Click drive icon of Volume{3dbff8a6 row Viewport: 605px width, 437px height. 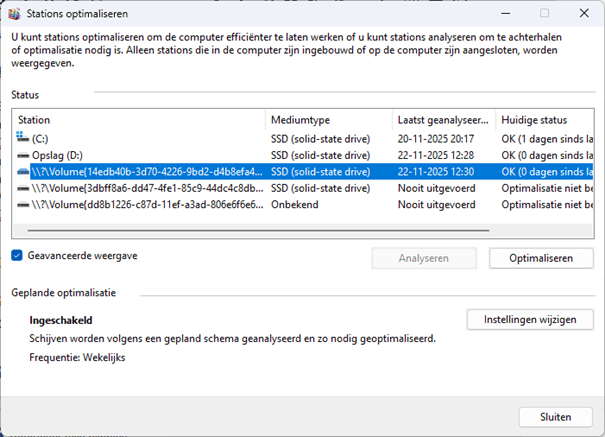[x=23, y=188]
